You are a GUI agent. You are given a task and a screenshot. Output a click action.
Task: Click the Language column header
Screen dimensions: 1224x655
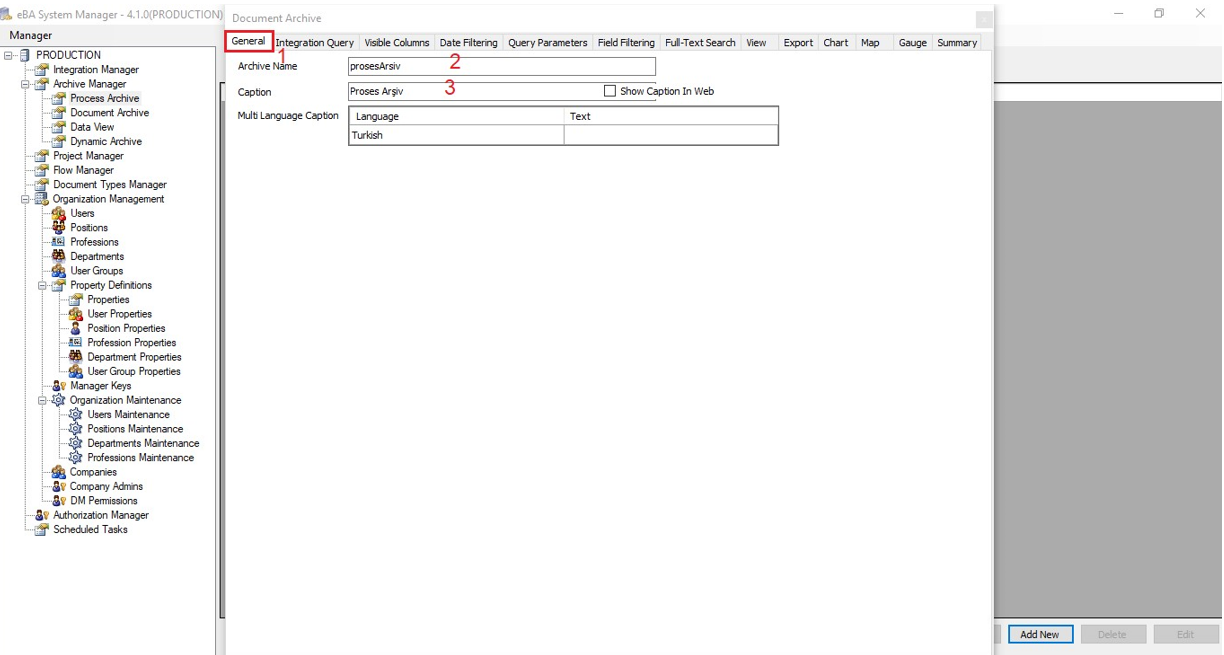pyautogui.click(x=456, y=116)
